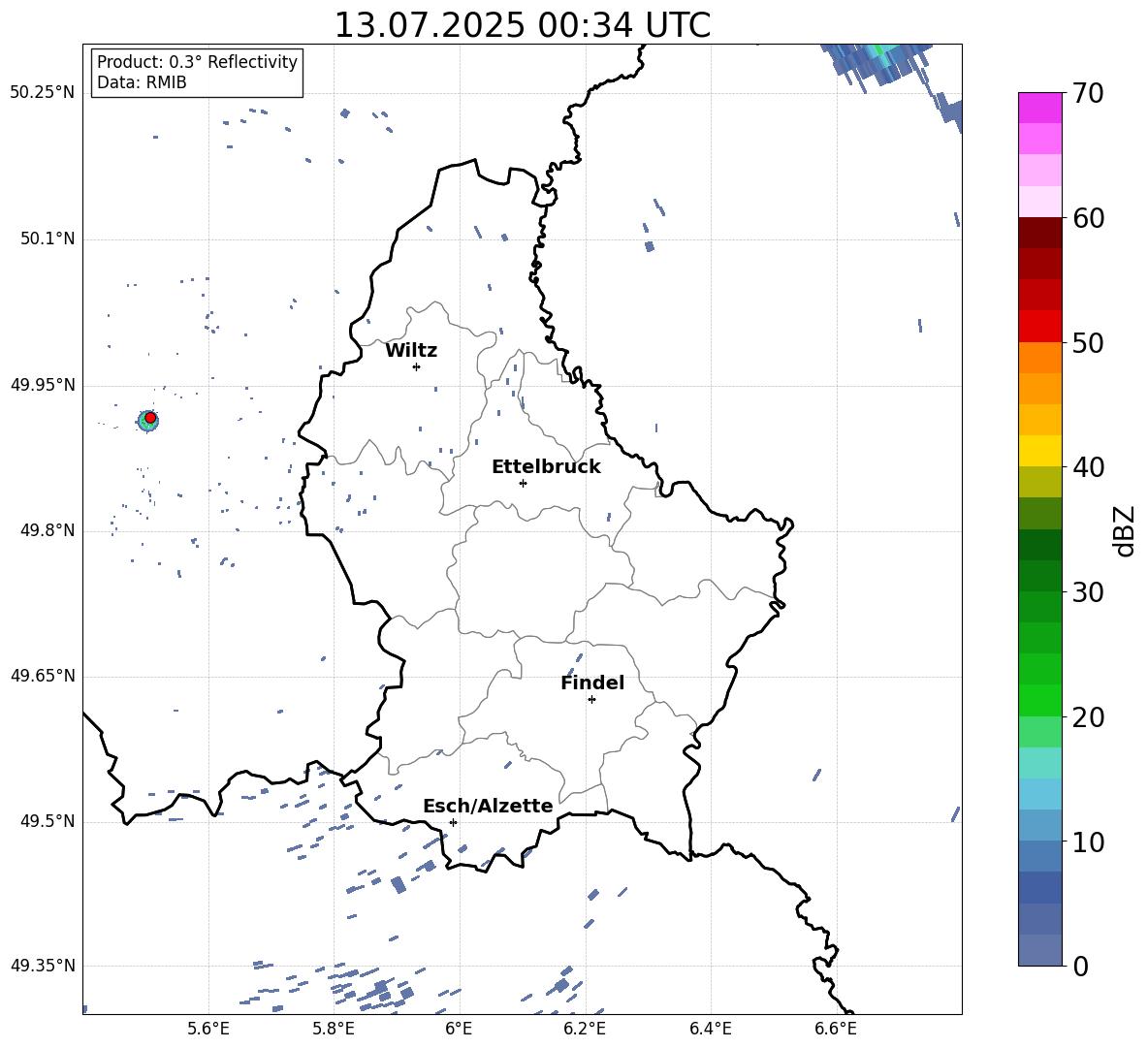
Task: Click the colorbar tick value 70
Action: [x=1089, y=93]
